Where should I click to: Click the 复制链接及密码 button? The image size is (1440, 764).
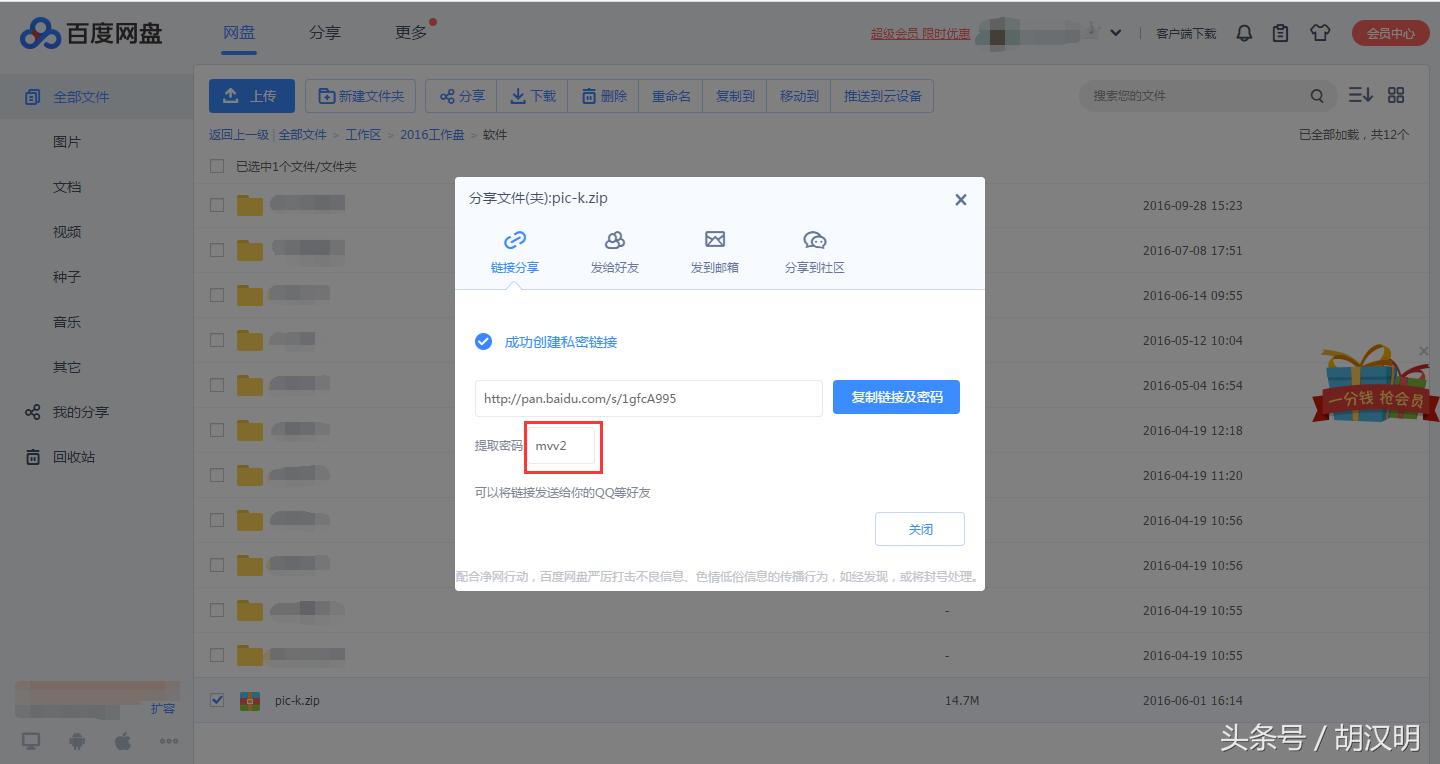coord(896,397)
